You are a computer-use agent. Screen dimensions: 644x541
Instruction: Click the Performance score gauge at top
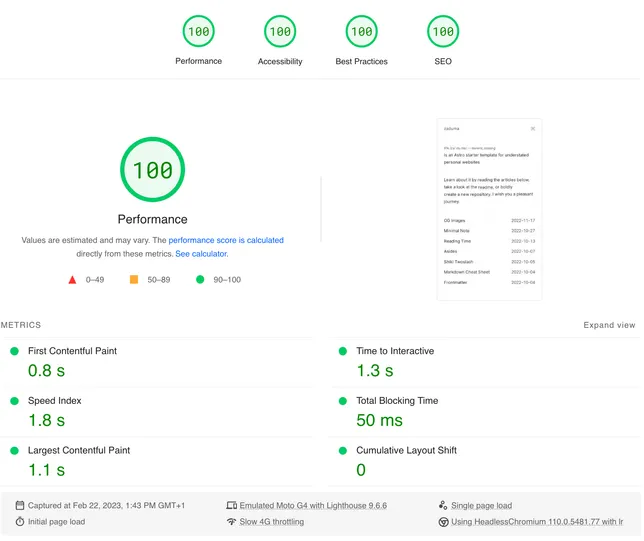pyautogui.click(x=198, y=32)
